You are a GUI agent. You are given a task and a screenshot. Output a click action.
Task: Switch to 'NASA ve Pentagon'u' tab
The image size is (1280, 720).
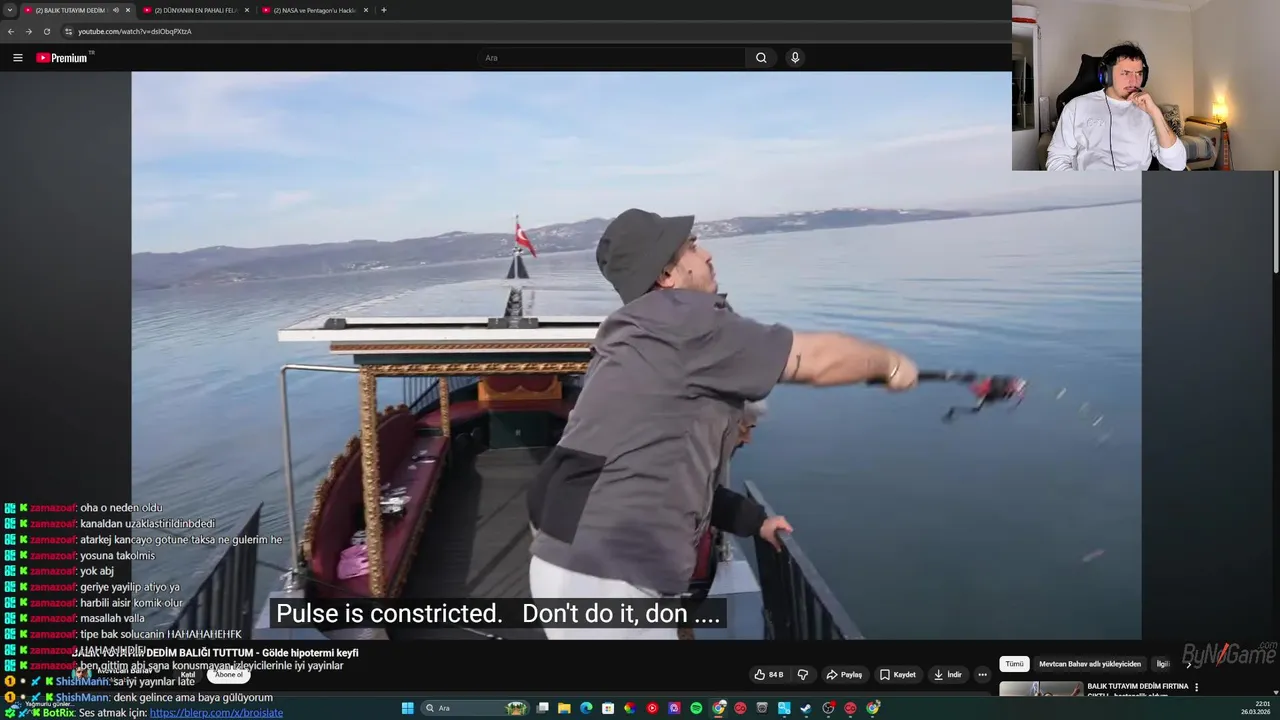314,10
